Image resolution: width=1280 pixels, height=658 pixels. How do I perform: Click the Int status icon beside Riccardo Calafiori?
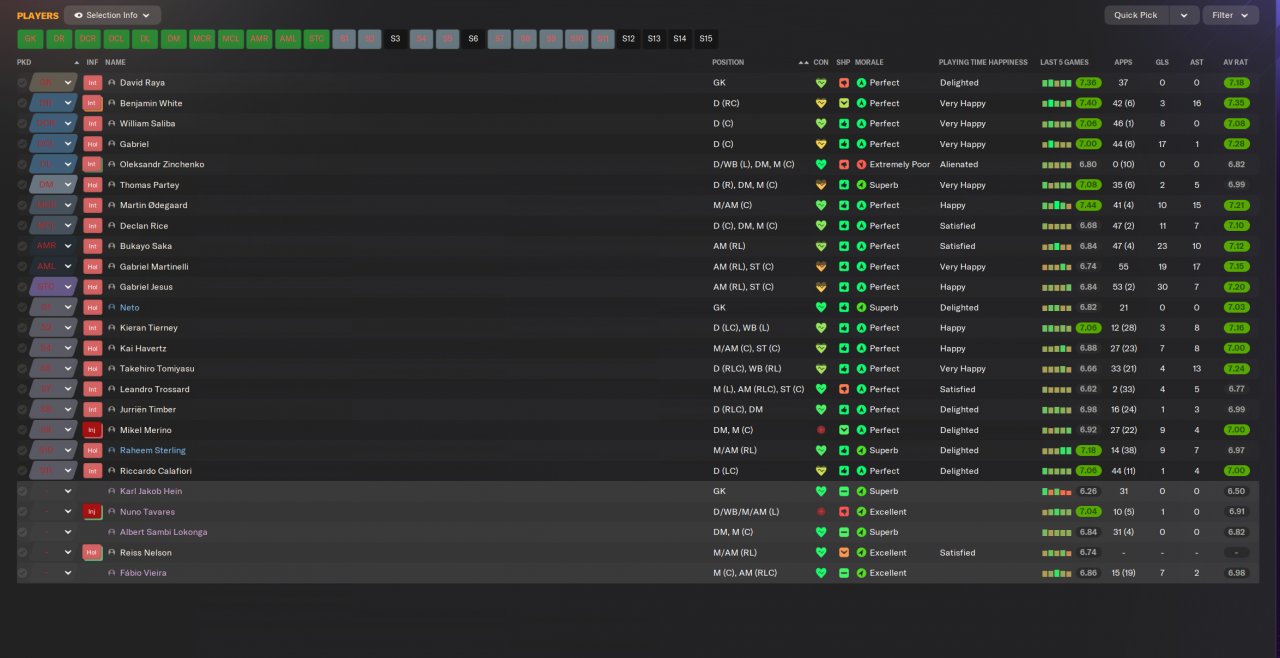pyautogui.click(x=93, y=471)
